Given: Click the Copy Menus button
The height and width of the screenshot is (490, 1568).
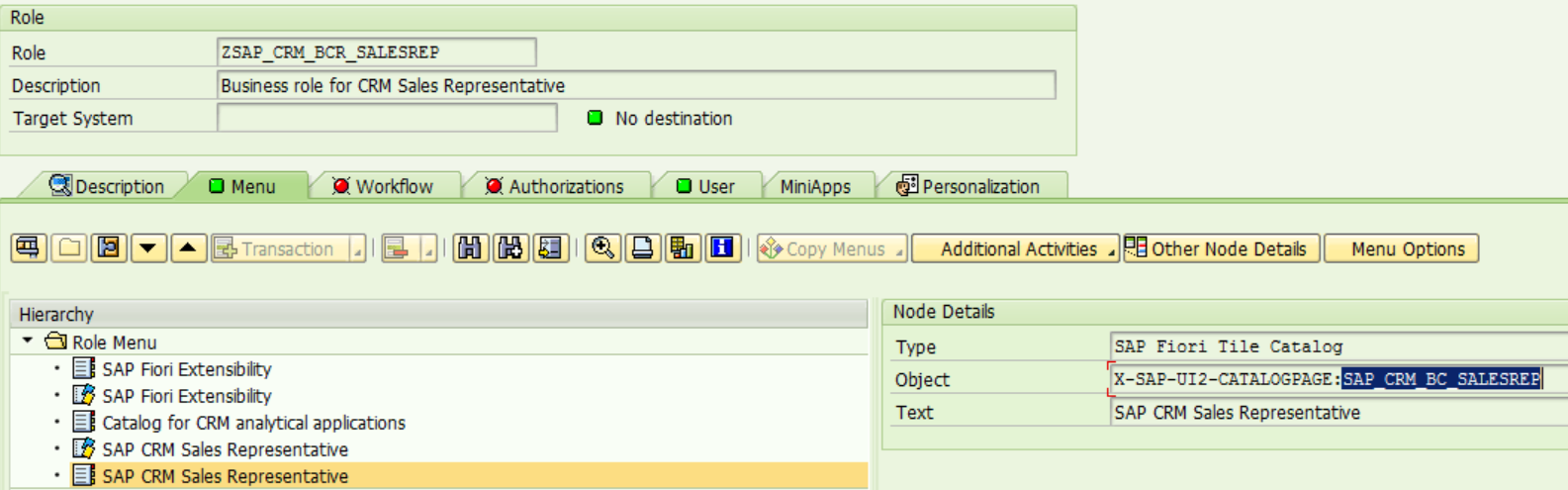Looking at the screenshot, I should 824,248.
